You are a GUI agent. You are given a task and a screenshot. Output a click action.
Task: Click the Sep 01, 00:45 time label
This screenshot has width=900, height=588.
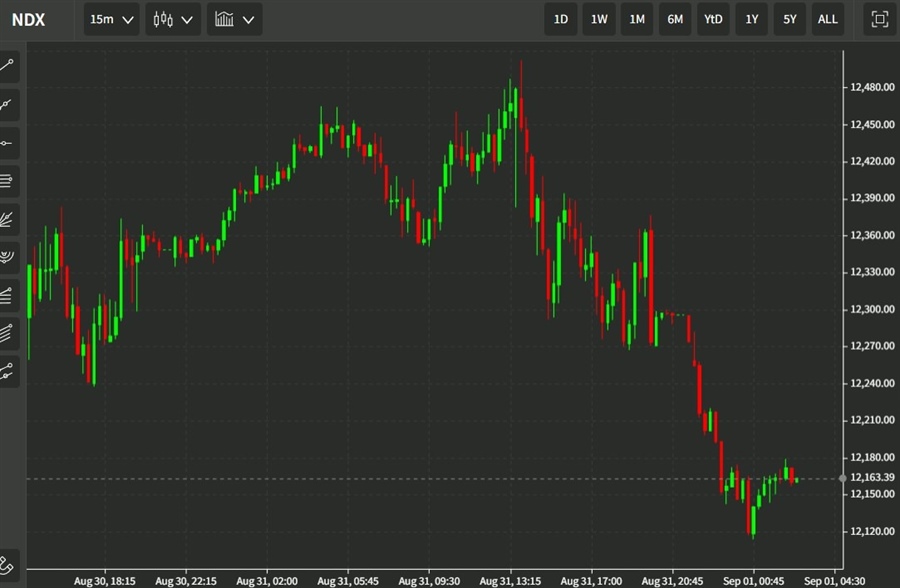pos(753,581)
